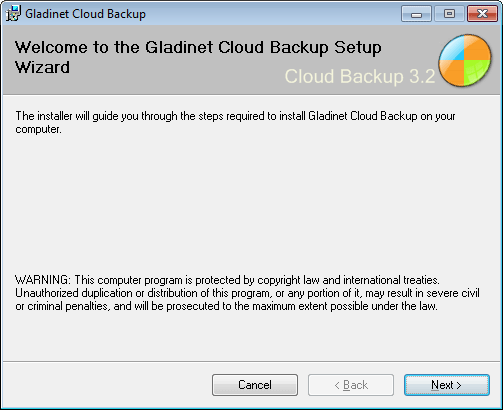Go to the next setup step
The image size is (503, 410).
447,385
